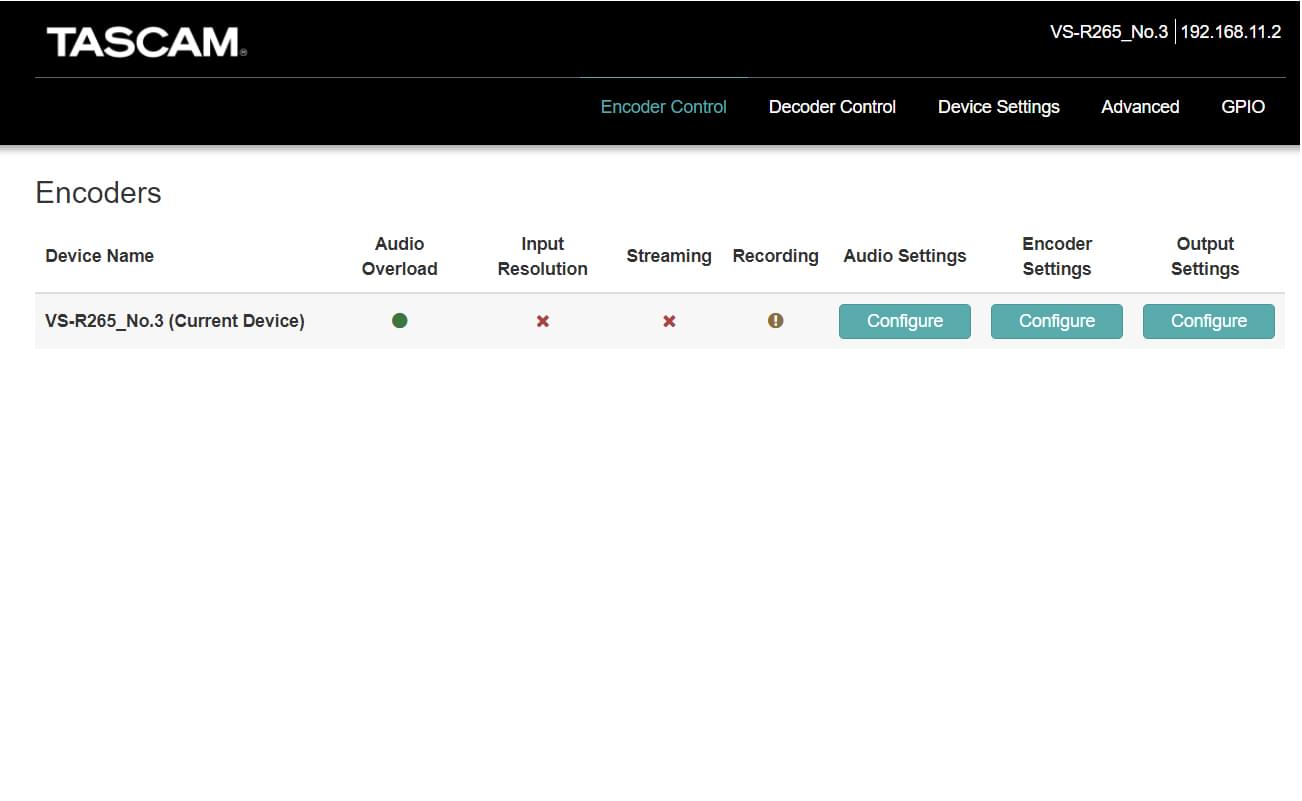Click the Audio Overload column header

point(400,256)
